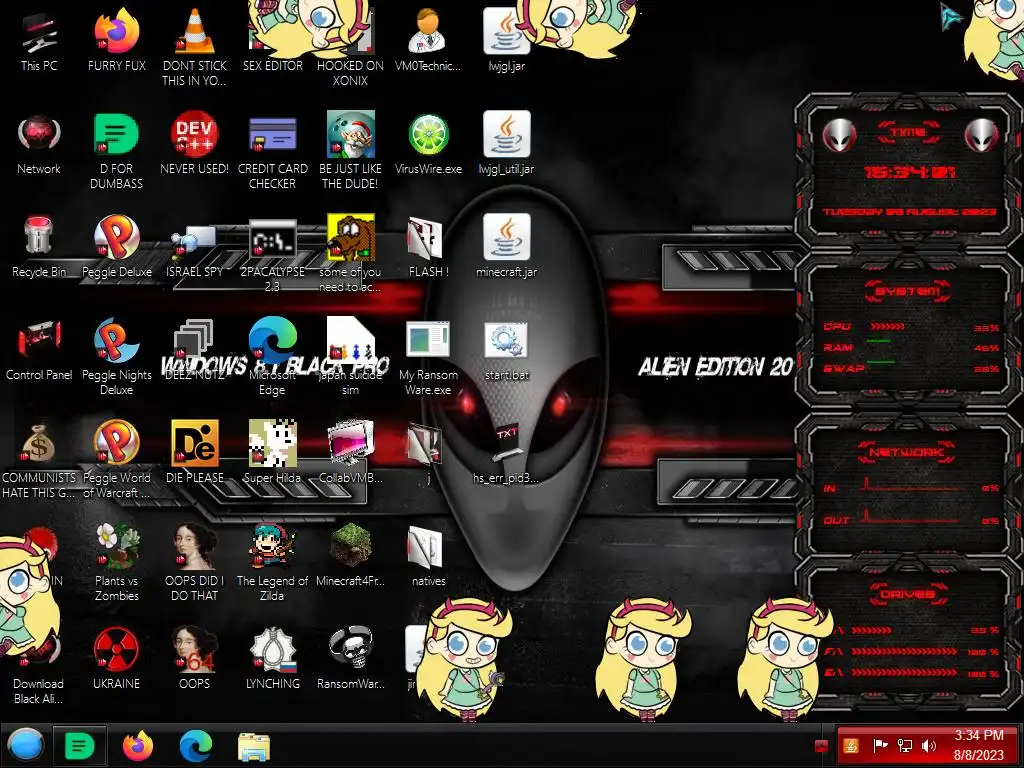
Task: Click the SYSTEM widget CPU bar
Action: 886,326
